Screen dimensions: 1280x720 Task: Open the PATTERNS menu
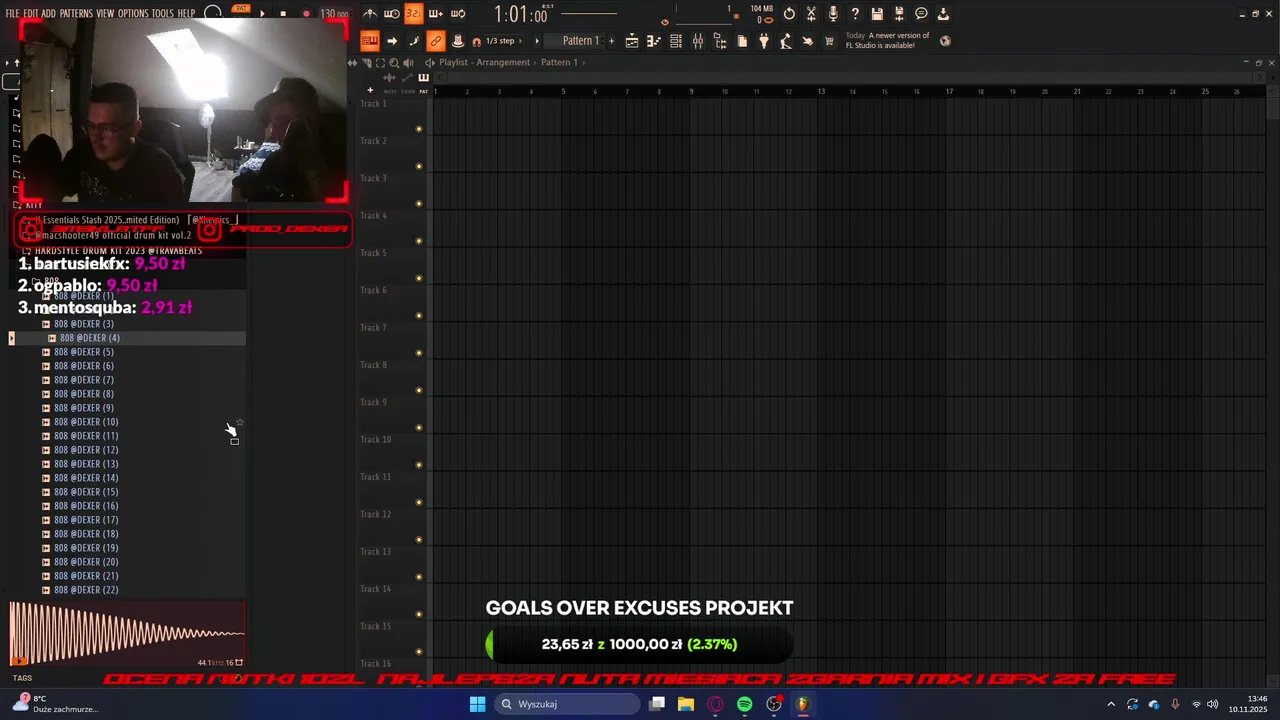pyautogui.click(x=76, y=14)
